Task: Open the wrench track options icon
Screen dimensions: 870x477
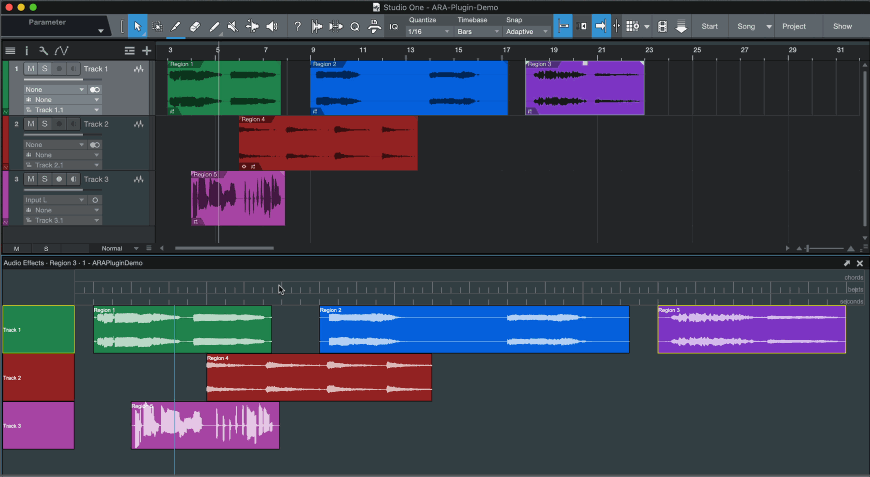Action: pyautogui.click(x=43, y=50)
